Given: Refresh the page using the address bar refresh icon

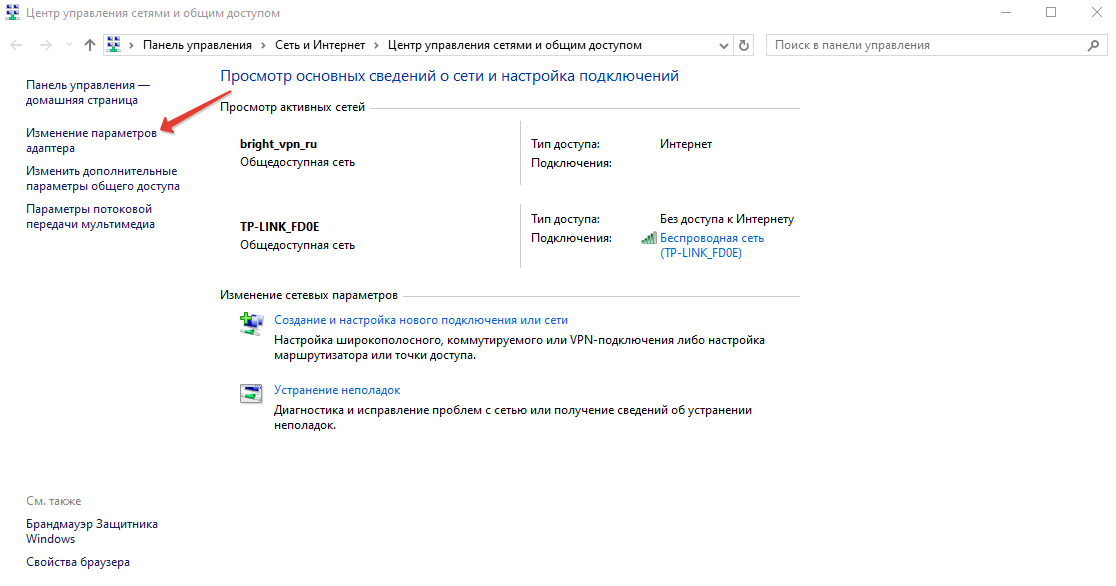Looking at the screenshot, I should (x=743, y=45).
